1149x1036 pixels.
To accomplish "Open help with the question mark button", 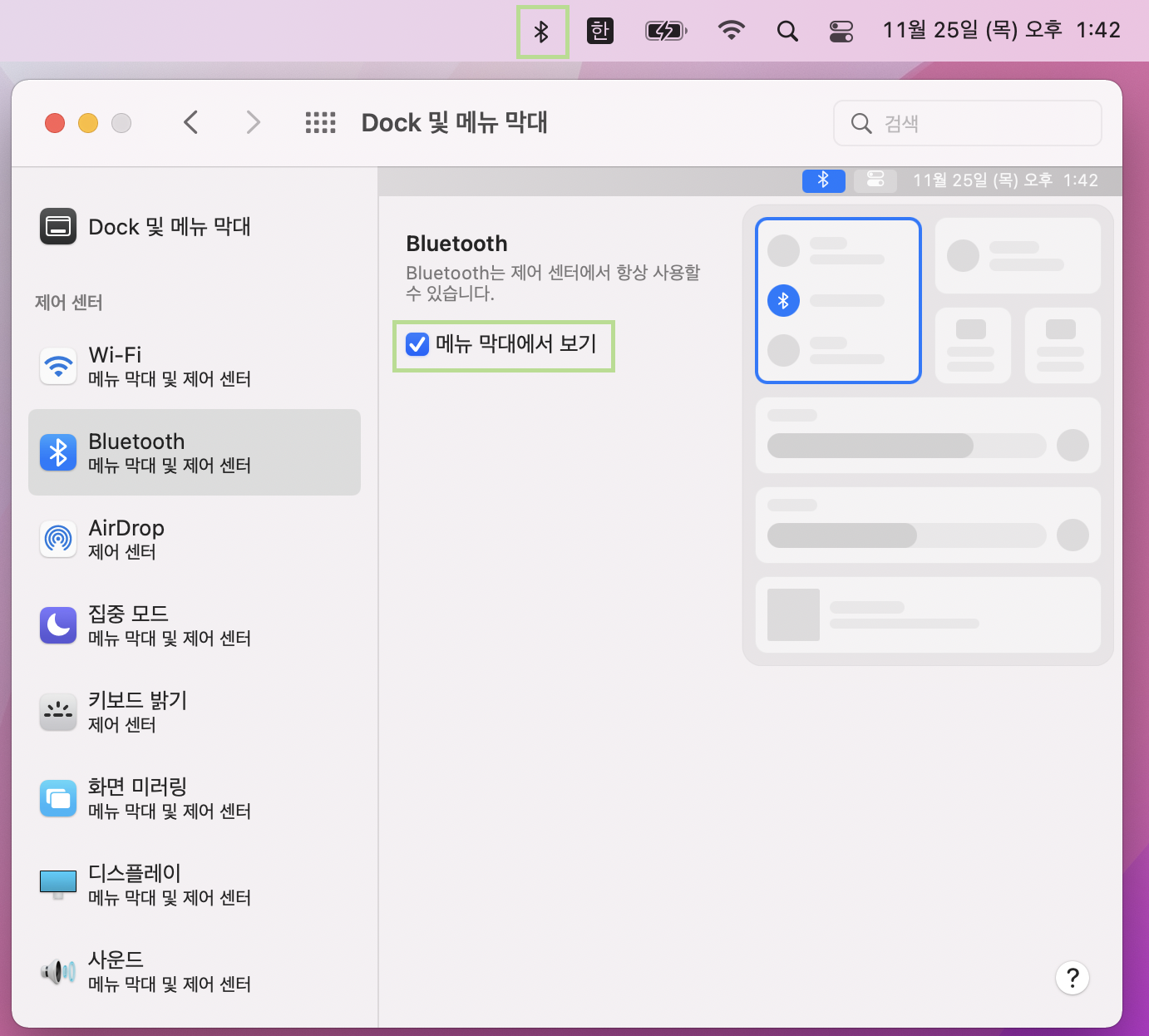I will tap(1073, 977).
